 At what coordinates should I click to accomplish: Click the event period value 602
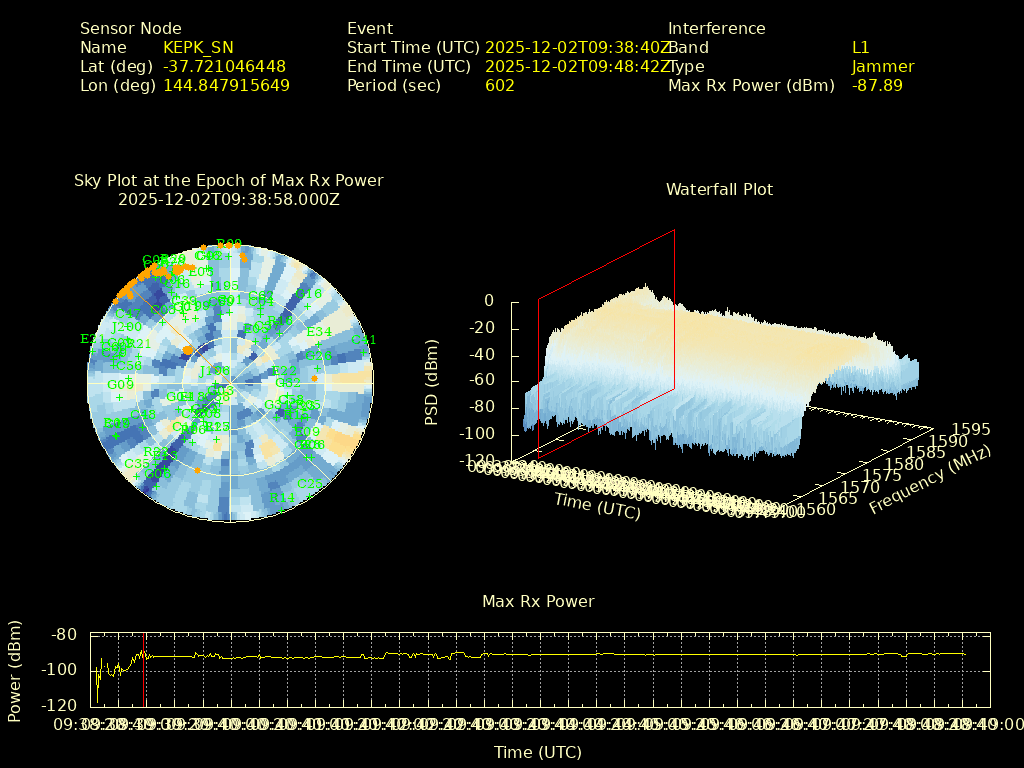click(x=499, y=86)
